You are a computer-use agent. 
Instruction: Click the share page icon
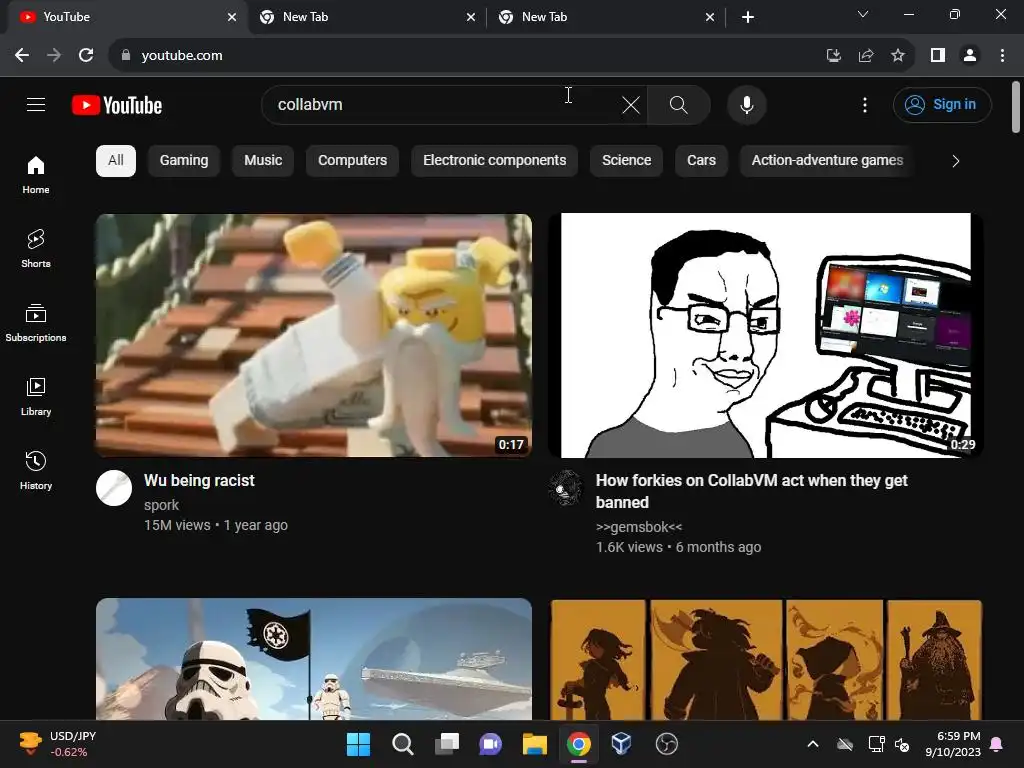pos(866,56)
